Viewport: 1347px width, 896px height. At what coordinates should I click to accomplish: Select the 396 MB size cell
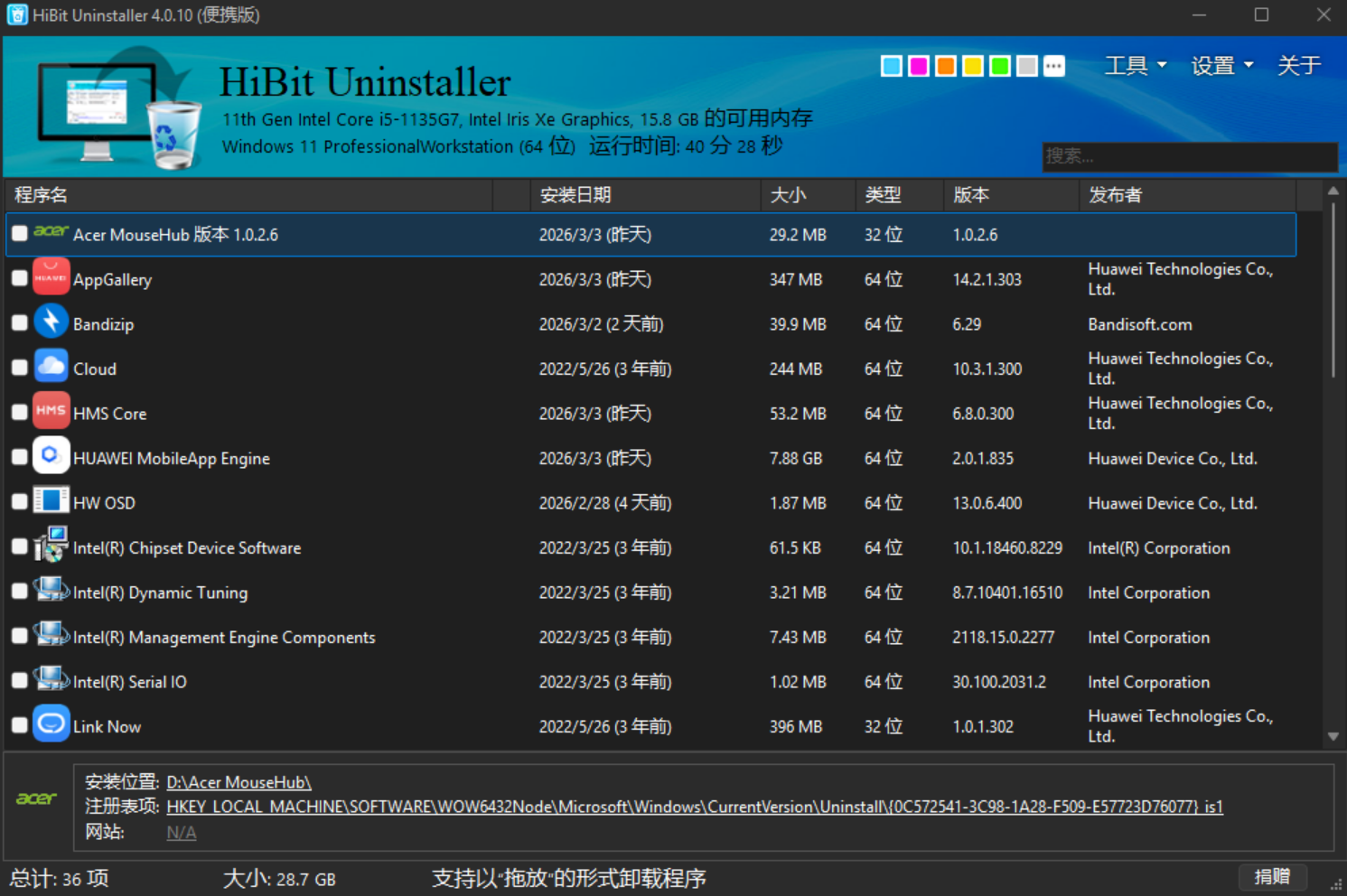(x=796, y=726)
